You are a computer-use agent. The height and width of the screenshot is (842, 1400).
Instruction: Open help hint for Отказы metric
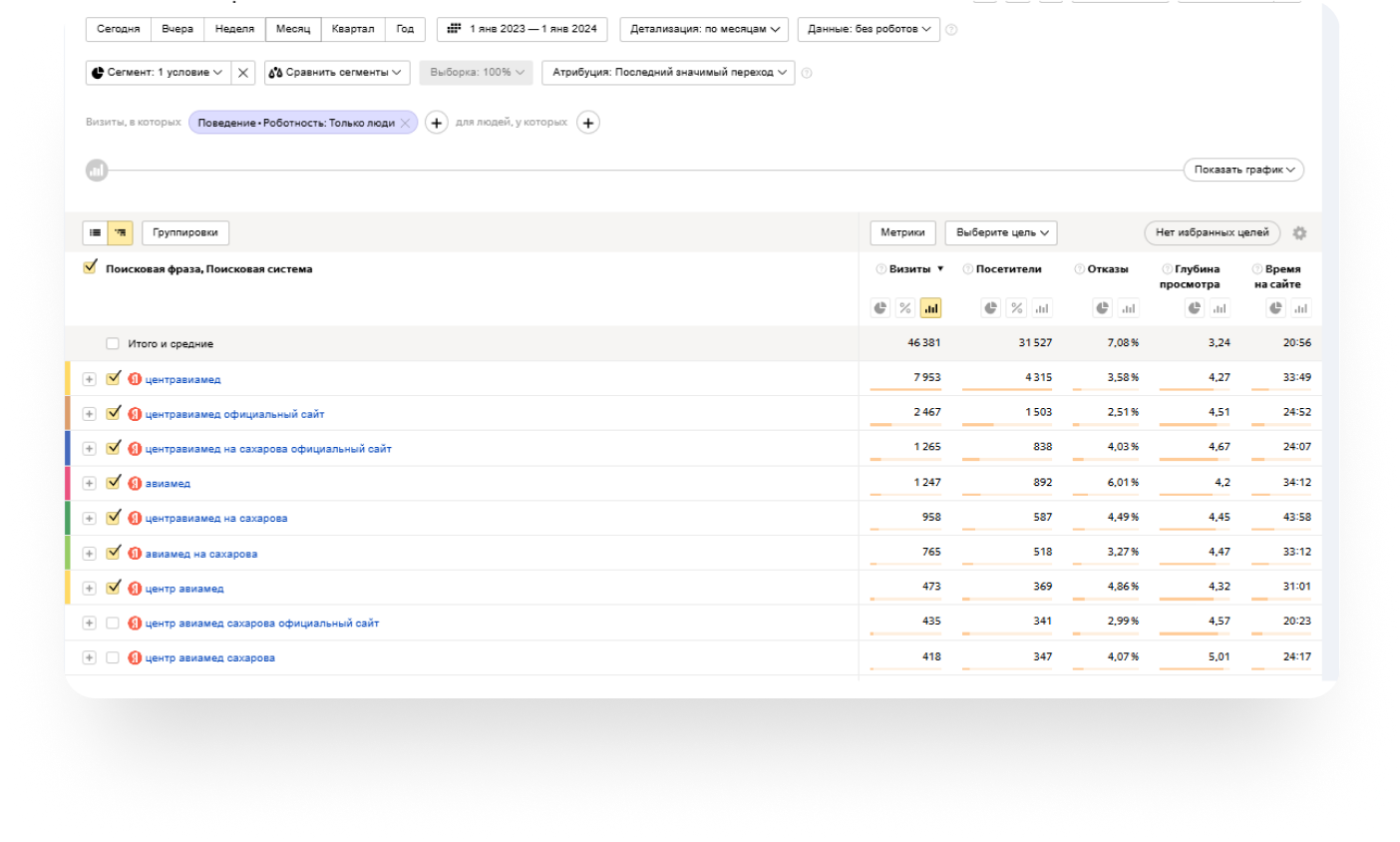[1079, 269]
